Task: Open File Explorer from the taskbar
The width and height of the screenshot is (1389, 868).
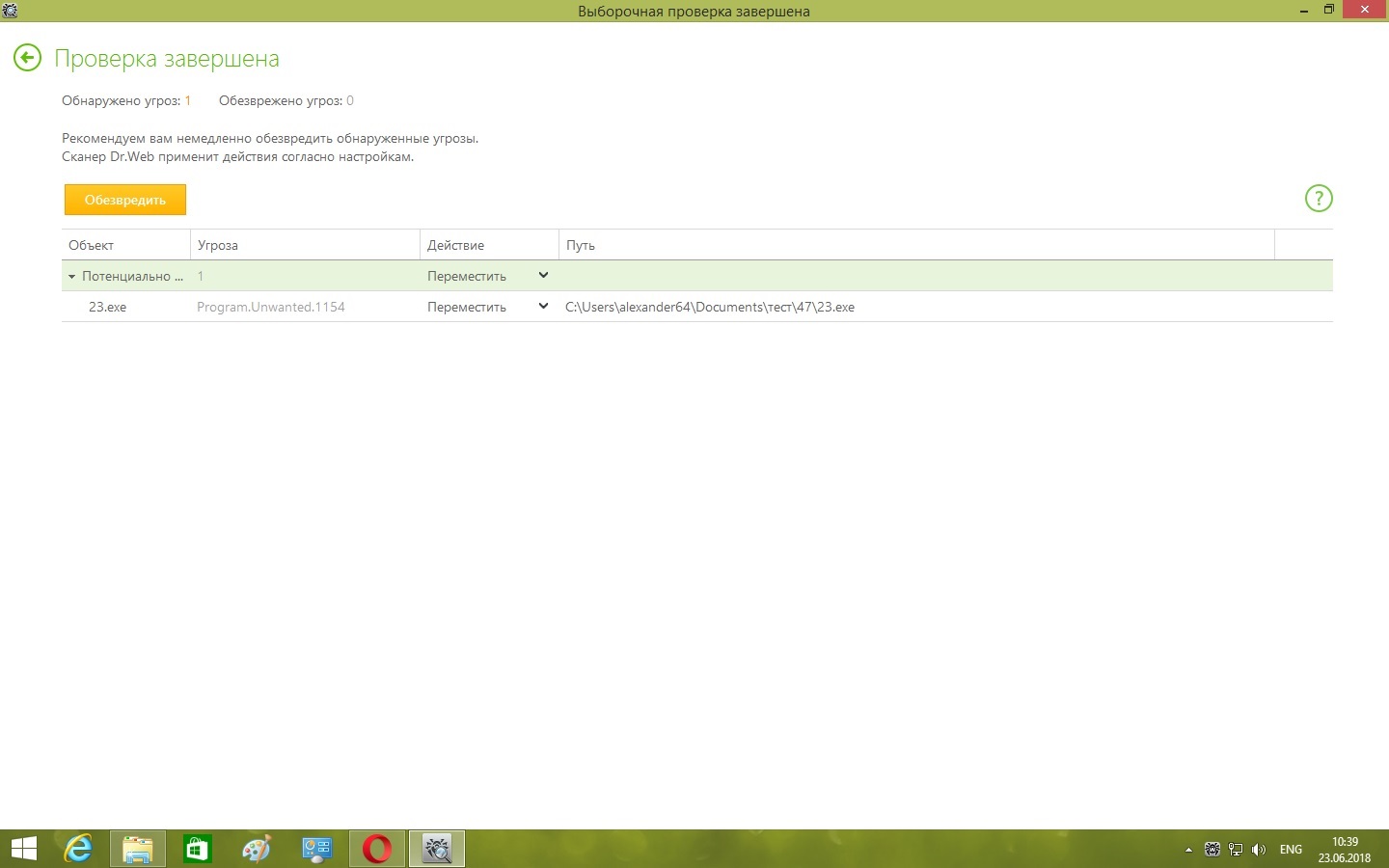Action: (x=138, y=849)
